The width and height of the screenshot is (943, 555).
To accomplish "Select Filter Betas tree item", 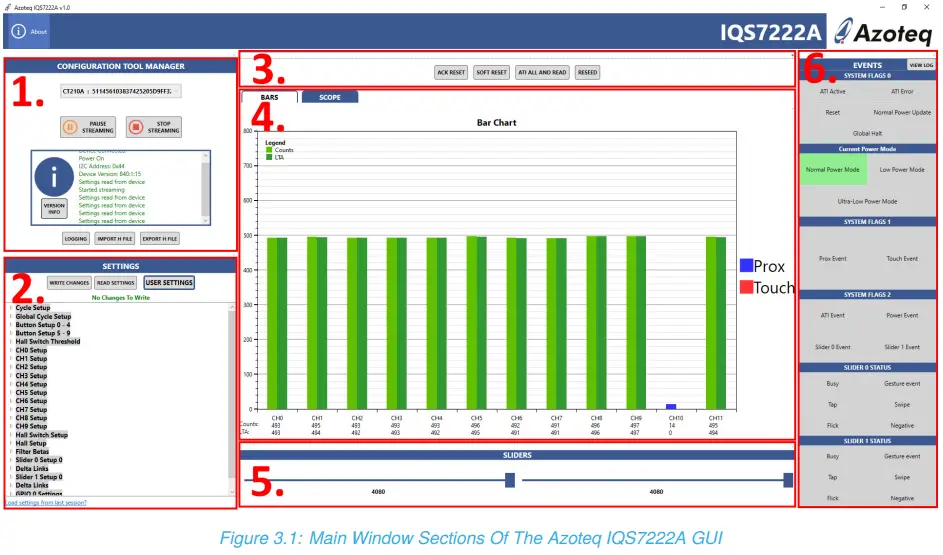I will pyautogui.click(x=32, y=452).
